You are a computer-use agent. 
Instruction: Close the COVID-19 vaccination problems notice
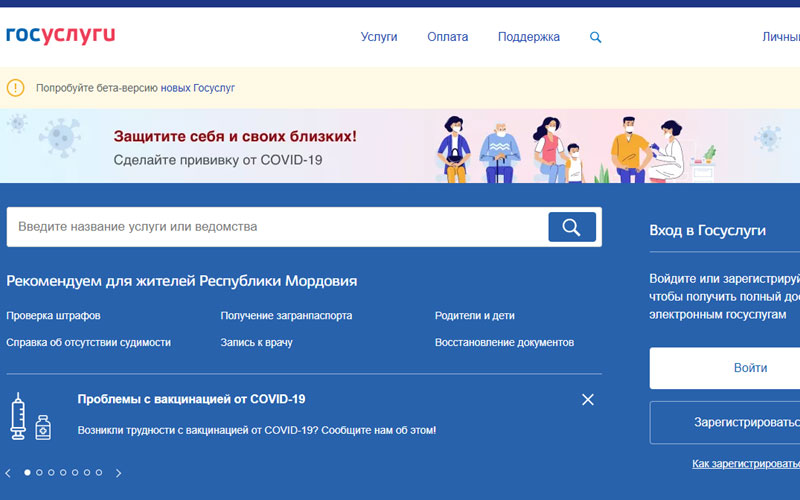(x=588, y=399)
